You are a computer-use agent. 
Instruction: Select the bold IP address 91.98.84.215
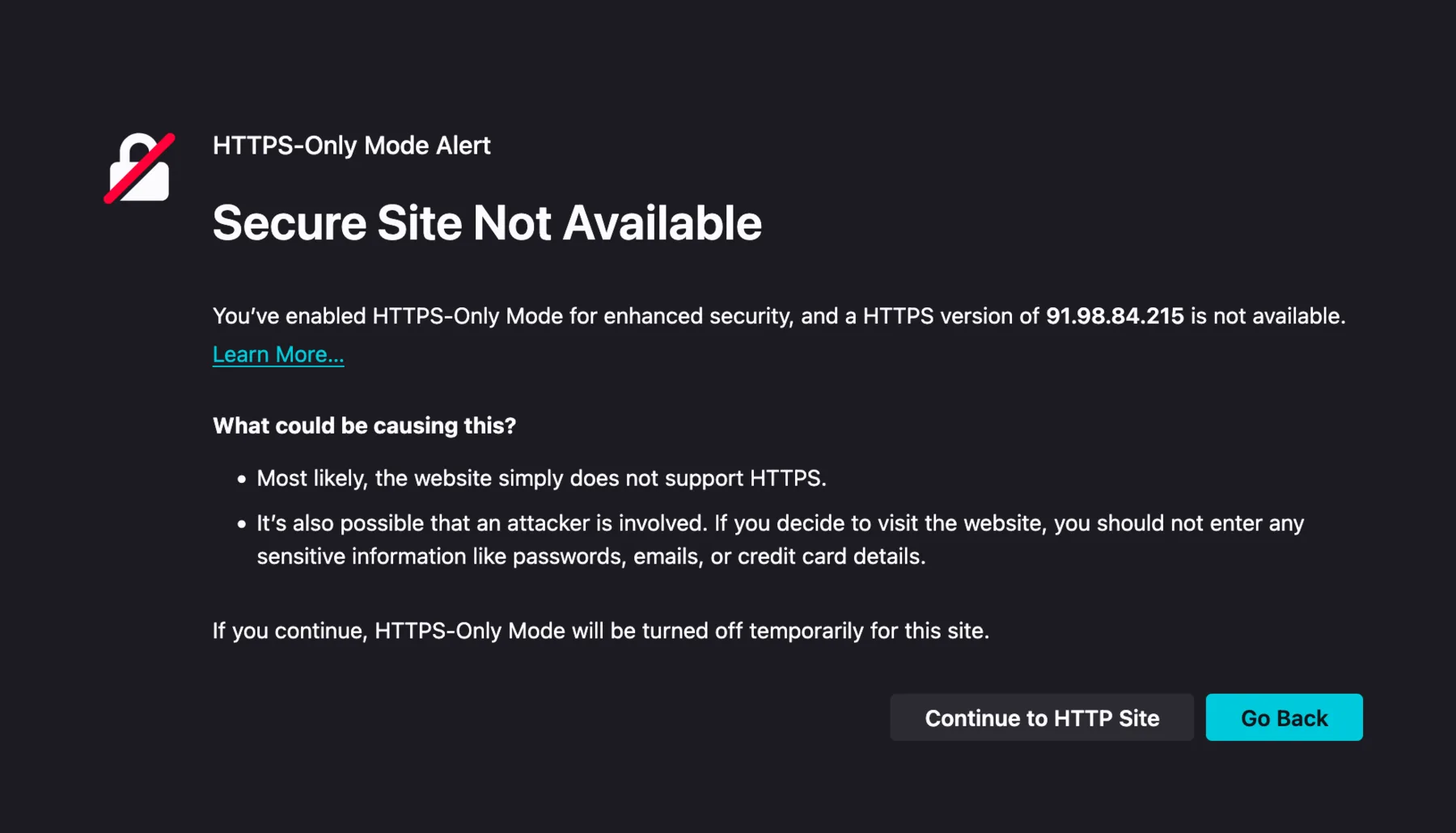pyautogui.click(x=1114, y=316)
